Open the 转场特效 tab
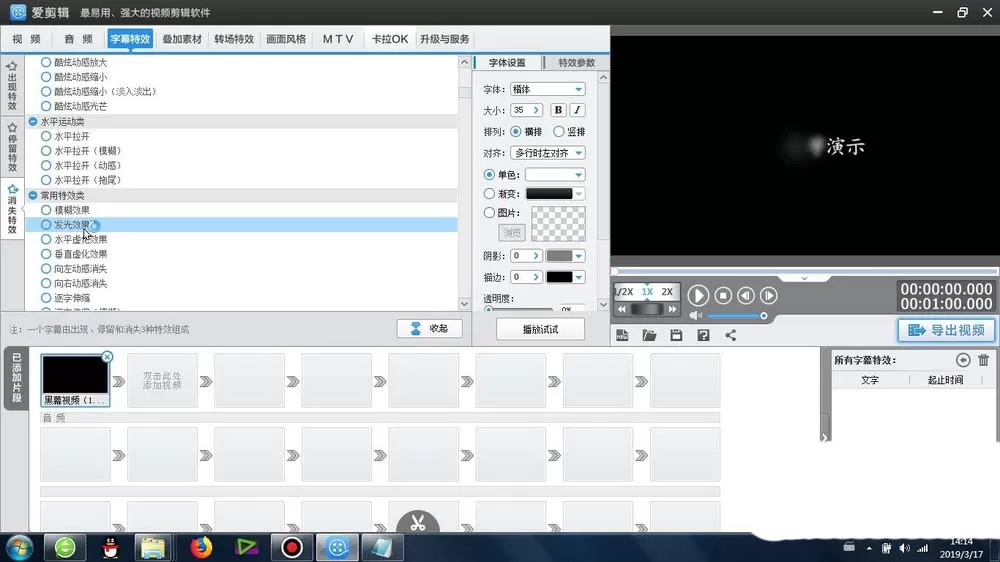The height and width of the screenshot is (562, 1000). (234, 39)
